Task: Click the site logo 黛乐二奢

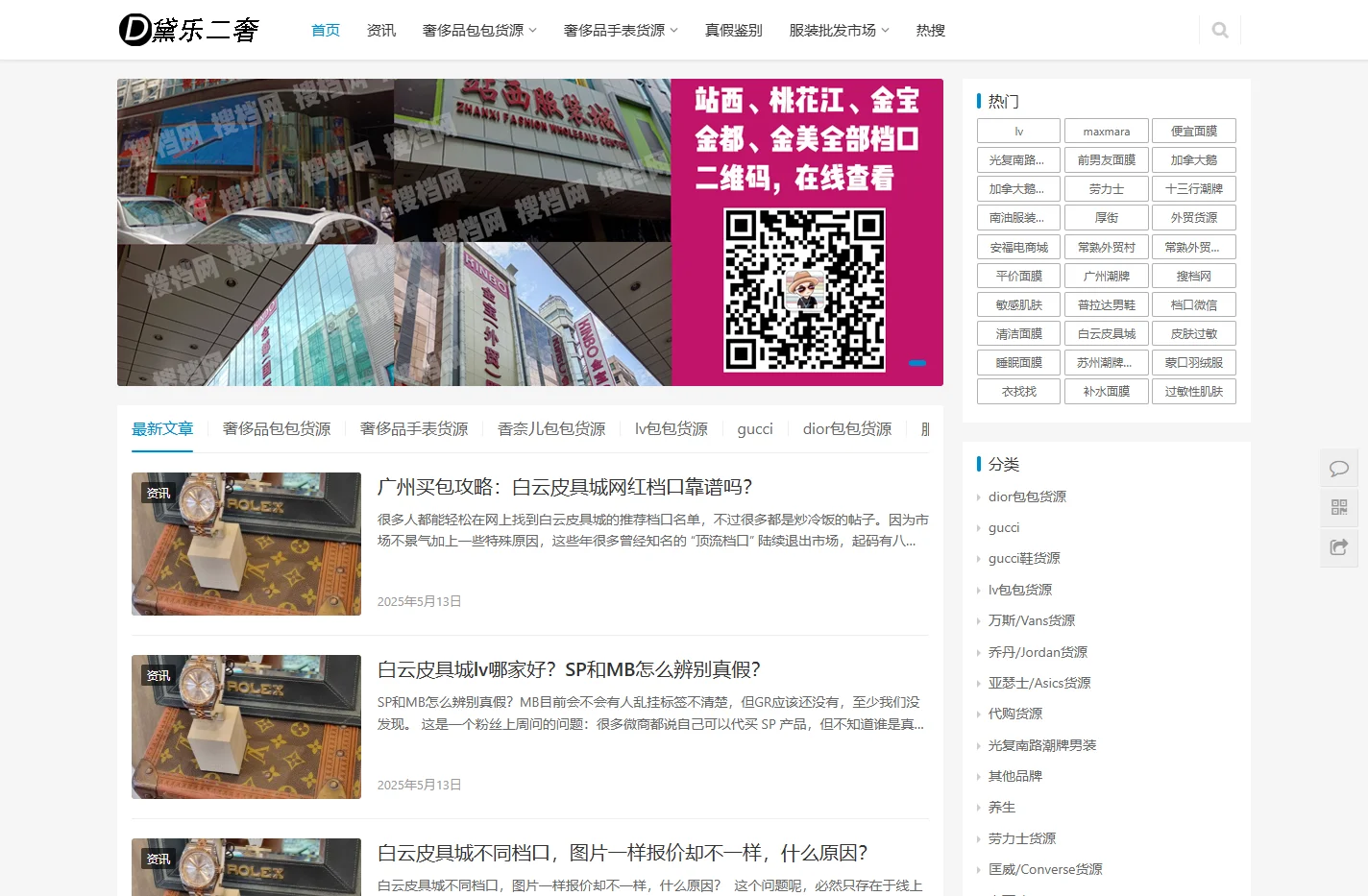Action: pos(189,30)
